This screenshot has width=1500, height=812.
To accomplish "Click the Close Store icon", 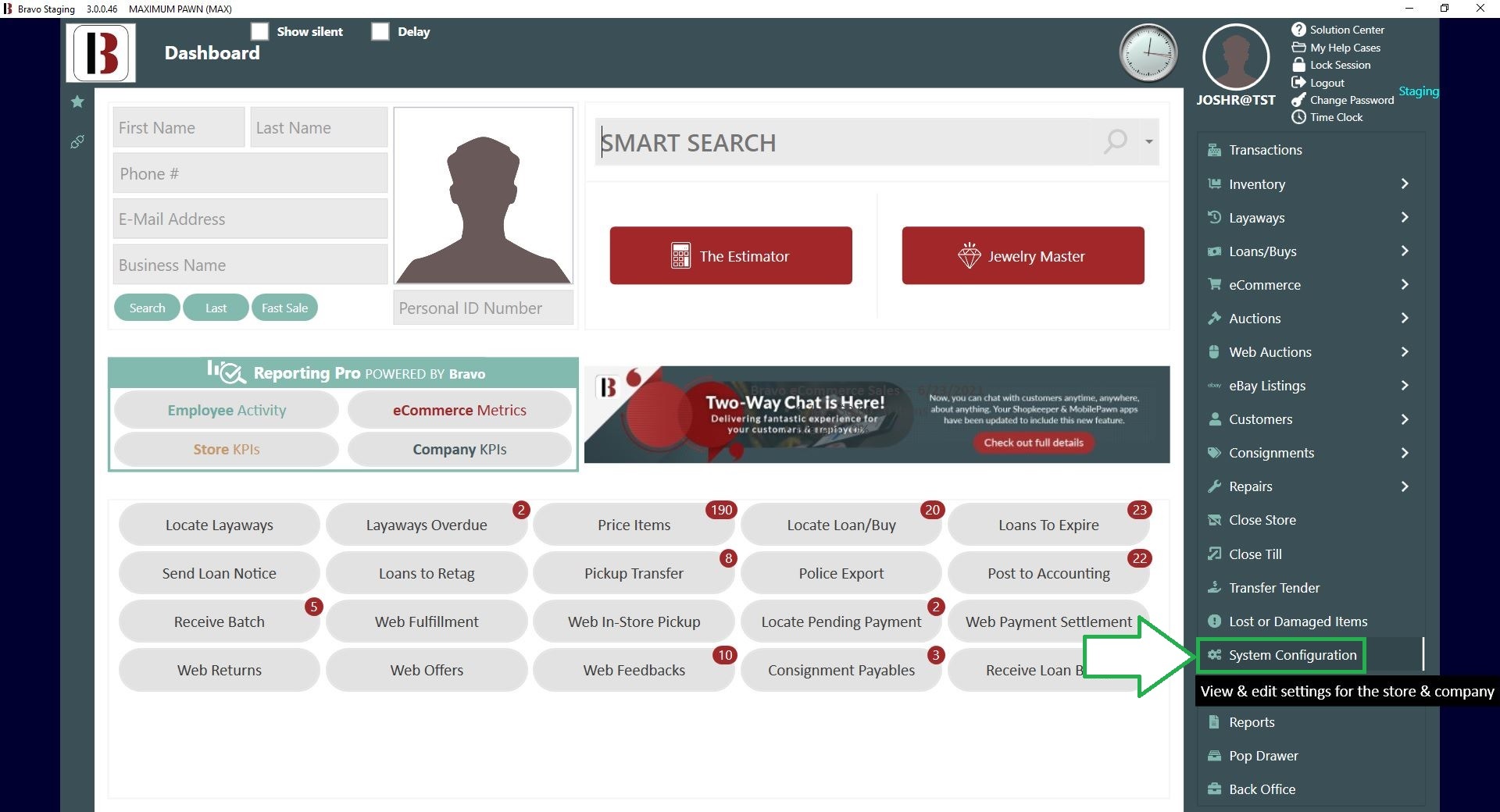I will point(1214,520).
